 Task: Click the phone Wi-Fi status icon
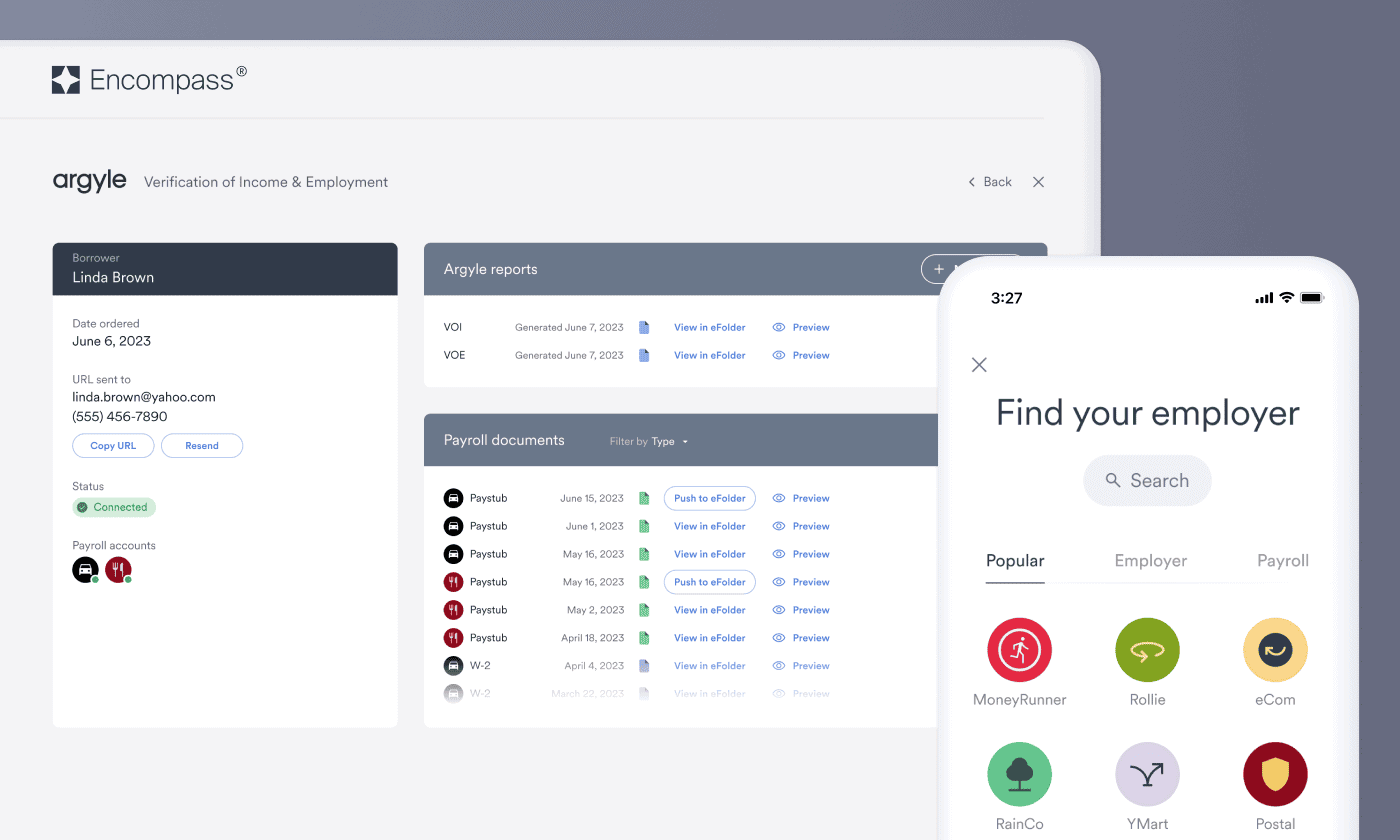point(1287,298)
